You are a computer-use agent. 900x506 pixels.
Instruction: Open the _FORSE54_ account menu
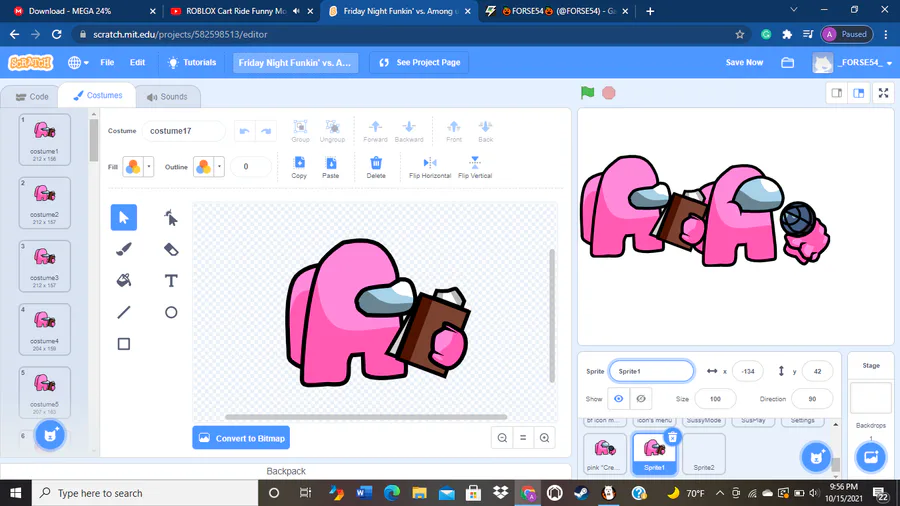(852, 63)
